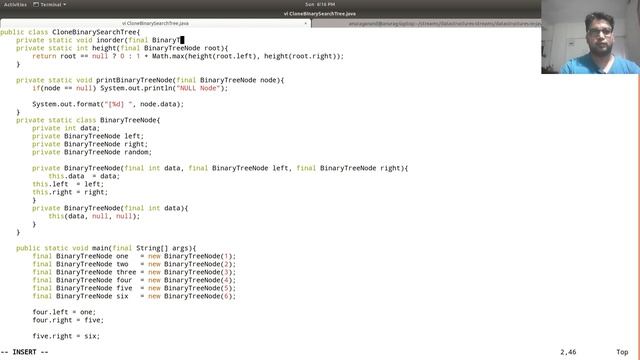The image size is (640, 360).
Task: Click the variable name 'three'
Action: click(126, 272)
